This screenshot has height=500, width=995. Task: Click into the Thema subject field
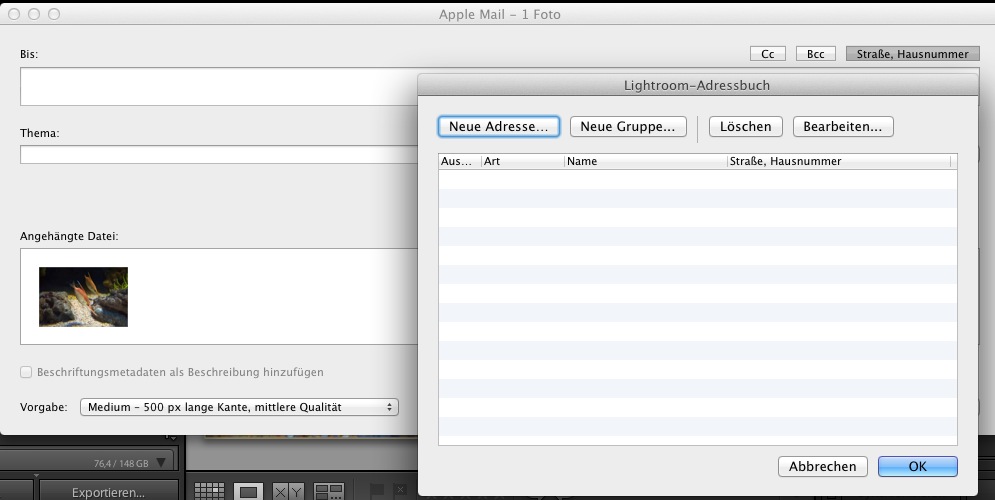click(x=219, y=154)
